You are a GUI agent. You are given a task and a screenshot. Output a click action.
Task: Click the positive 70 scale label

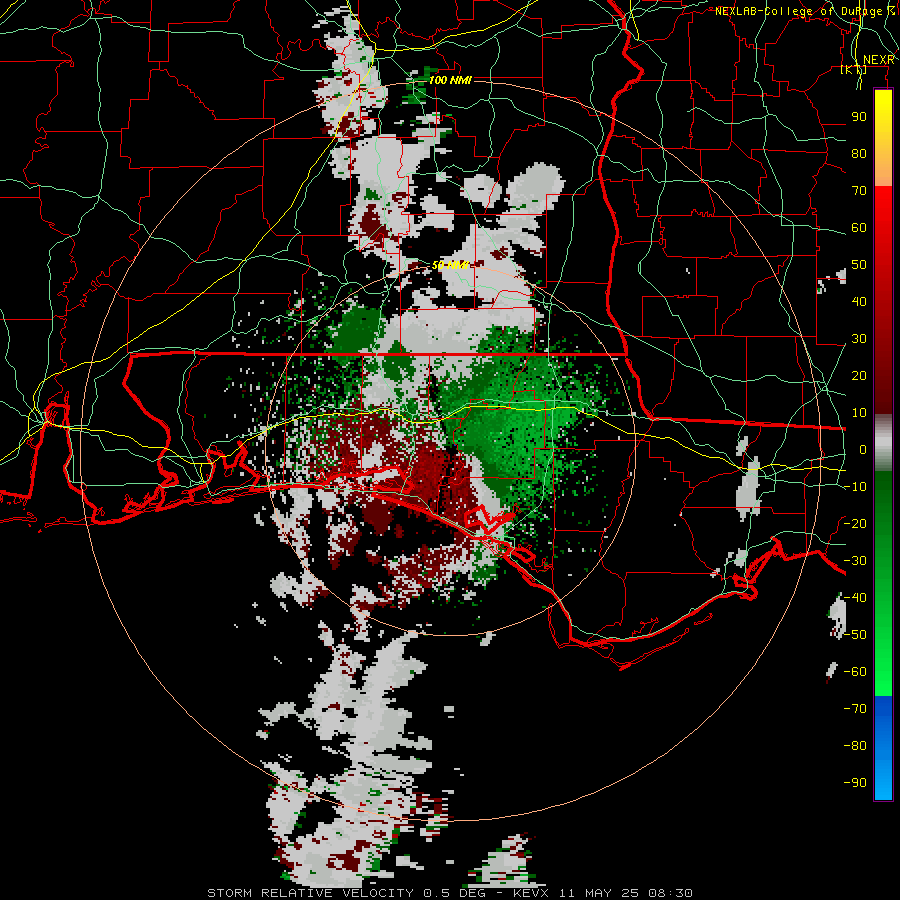[x=859, y=191]
